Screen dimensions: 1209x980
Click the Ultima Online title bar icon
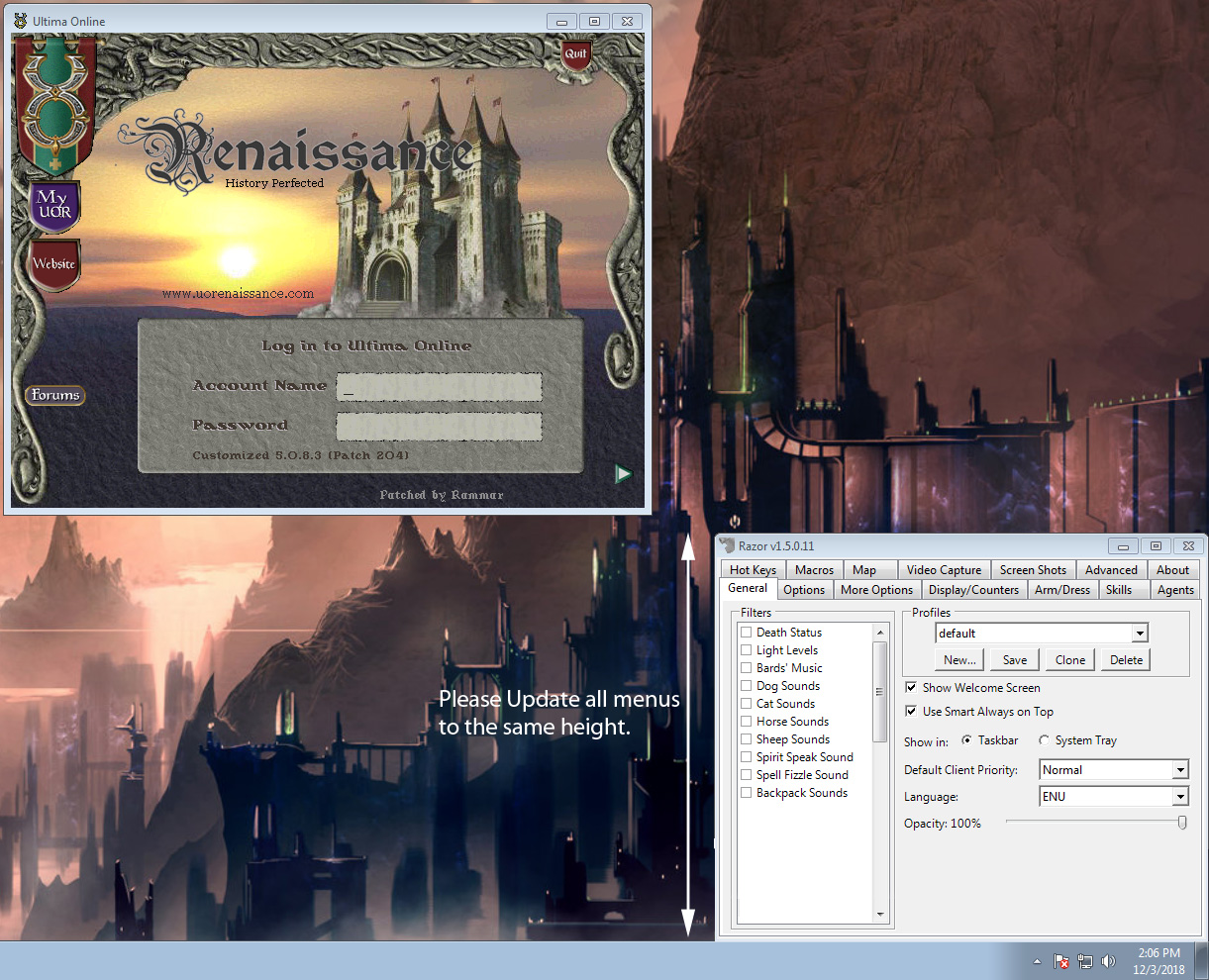(20, 21)
